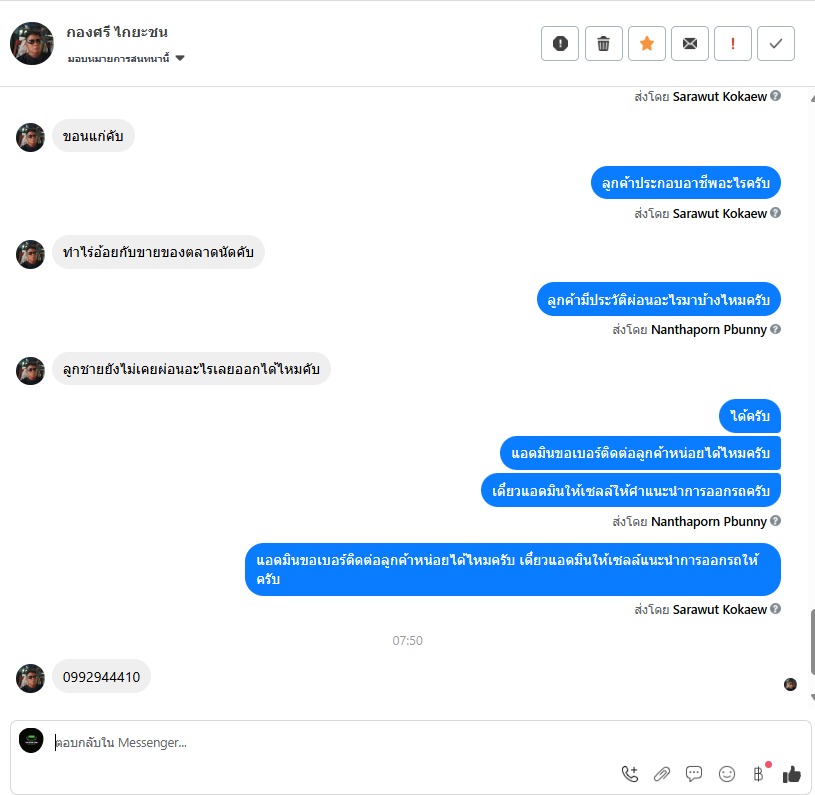This screenshot has width=815, height=795.
Task: Open customer profile picture in header
Action: coord(32,44)
